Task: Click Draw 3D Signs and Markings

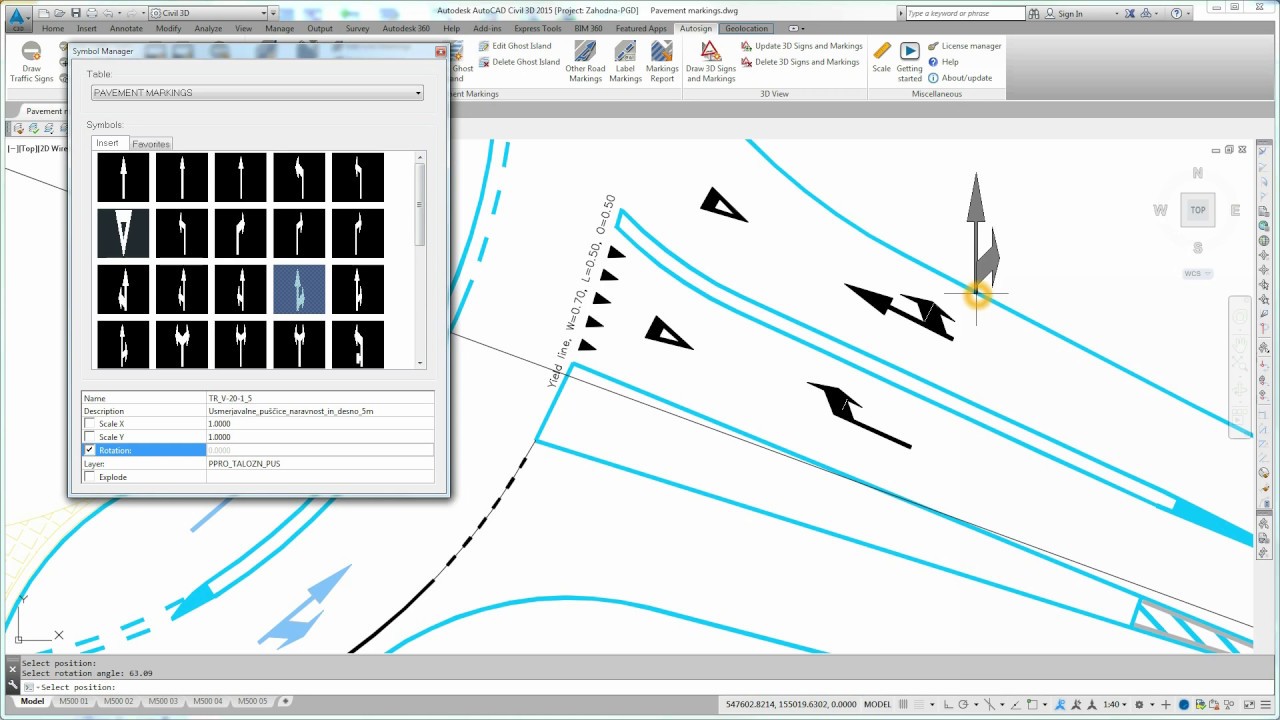Action: [711, 62]
